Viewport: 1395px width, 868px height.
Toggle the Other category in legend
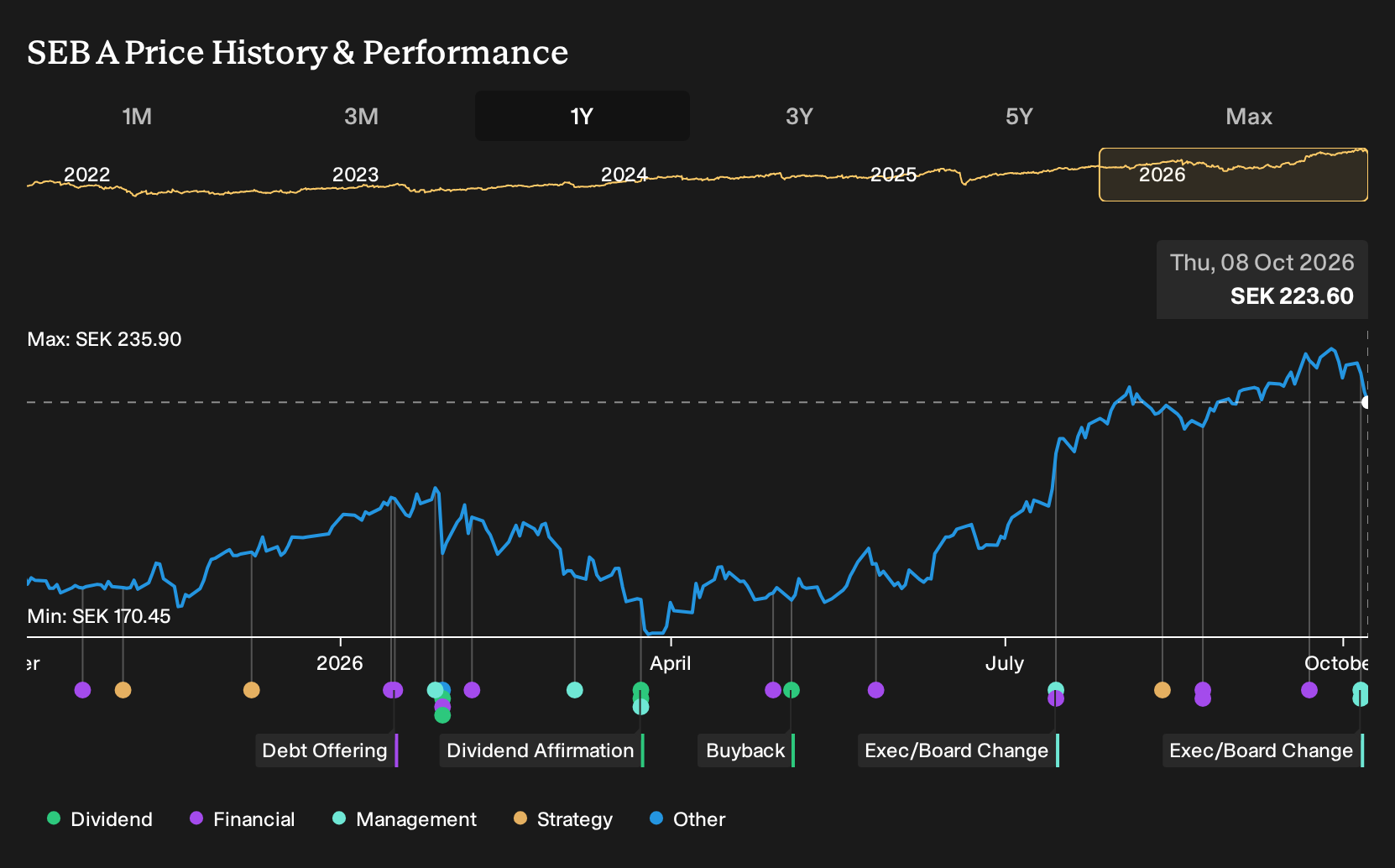(x=687, y=819)
